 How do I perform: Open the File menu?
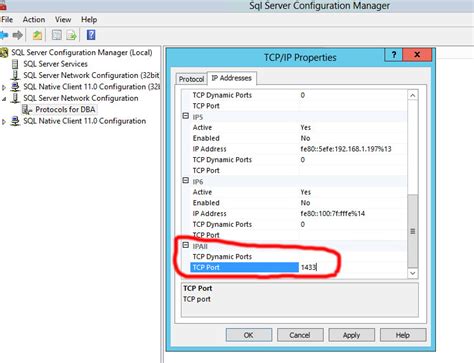point(7,20)
